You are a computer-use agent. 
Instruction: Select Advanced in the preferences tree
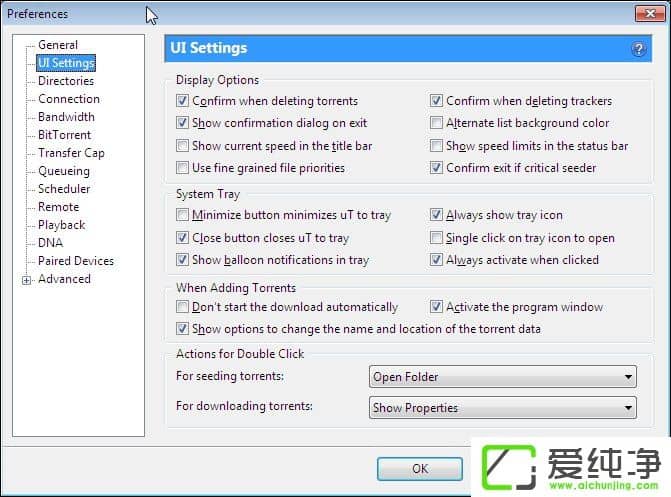64,279
